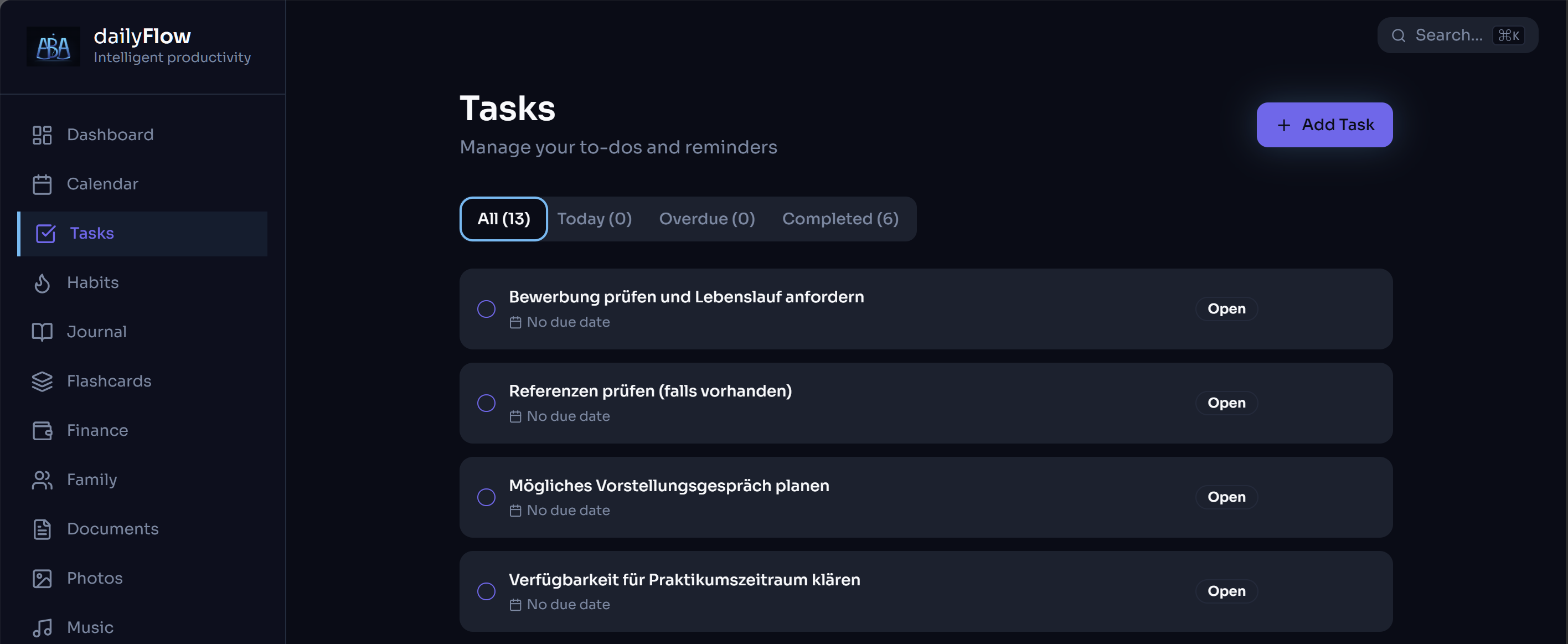Open the Journal book icon
Viewport: 1568px width, 644px height.
pyautogui.click(x=42, y=332)
